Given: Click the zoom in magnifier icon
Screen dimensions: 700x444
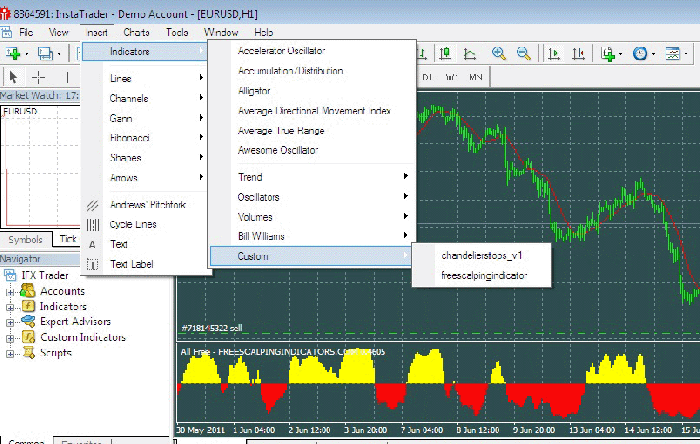Looking at the screenshot, I should point(498,53).
